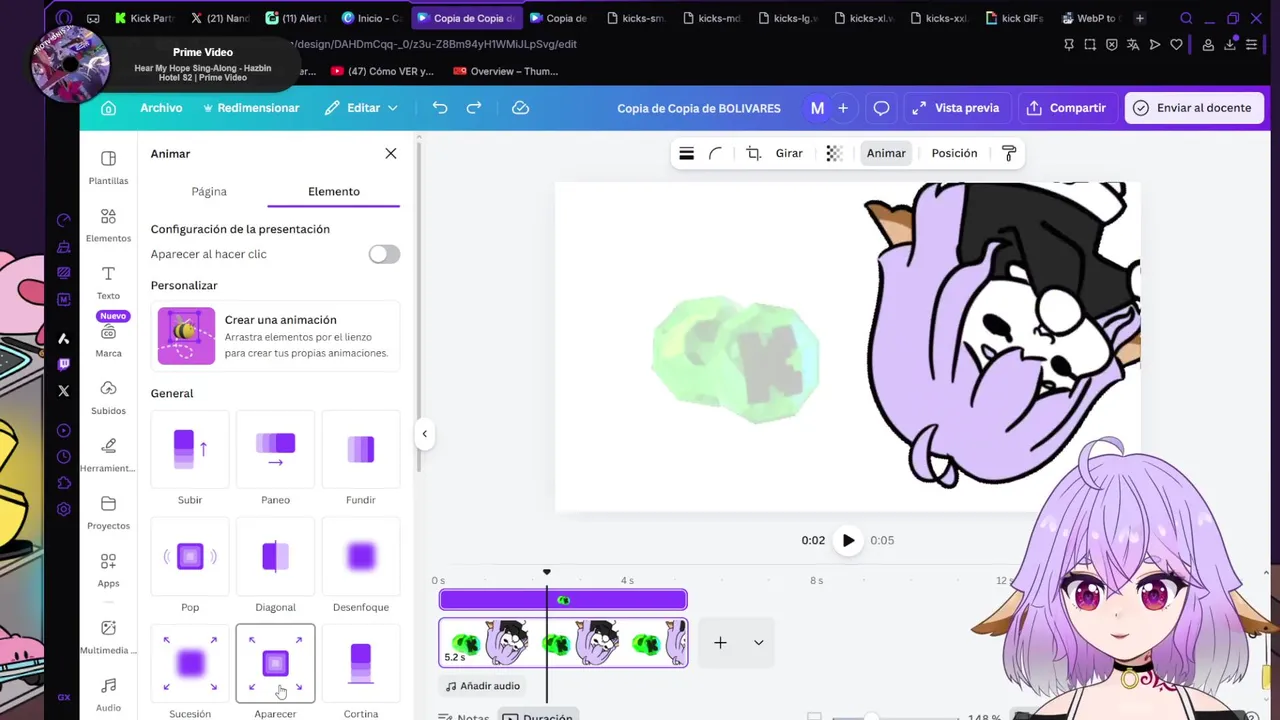
Task: Click the timeline playhead marker
Action: click(x=547, y=573)
